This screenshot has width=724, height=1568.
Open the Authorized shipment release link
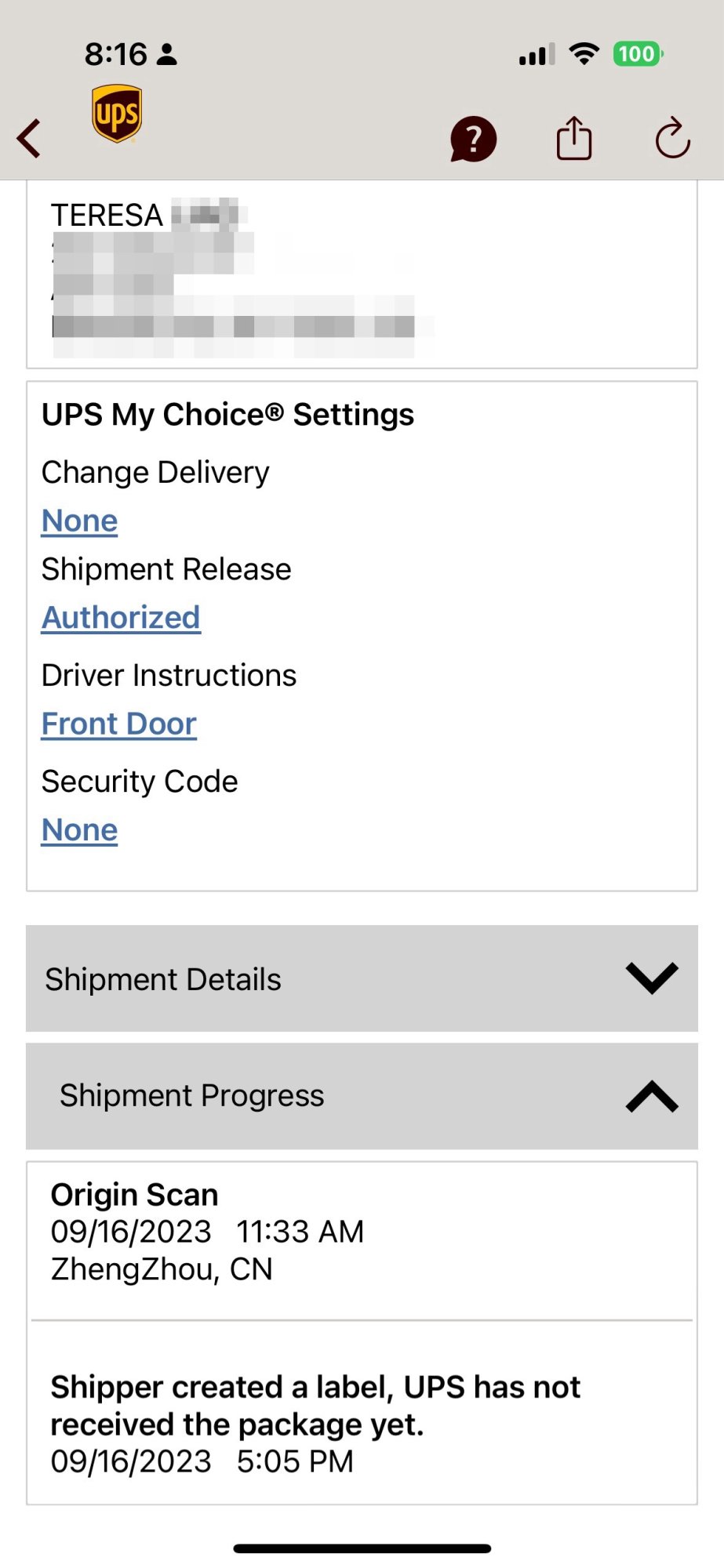[121, 618]
